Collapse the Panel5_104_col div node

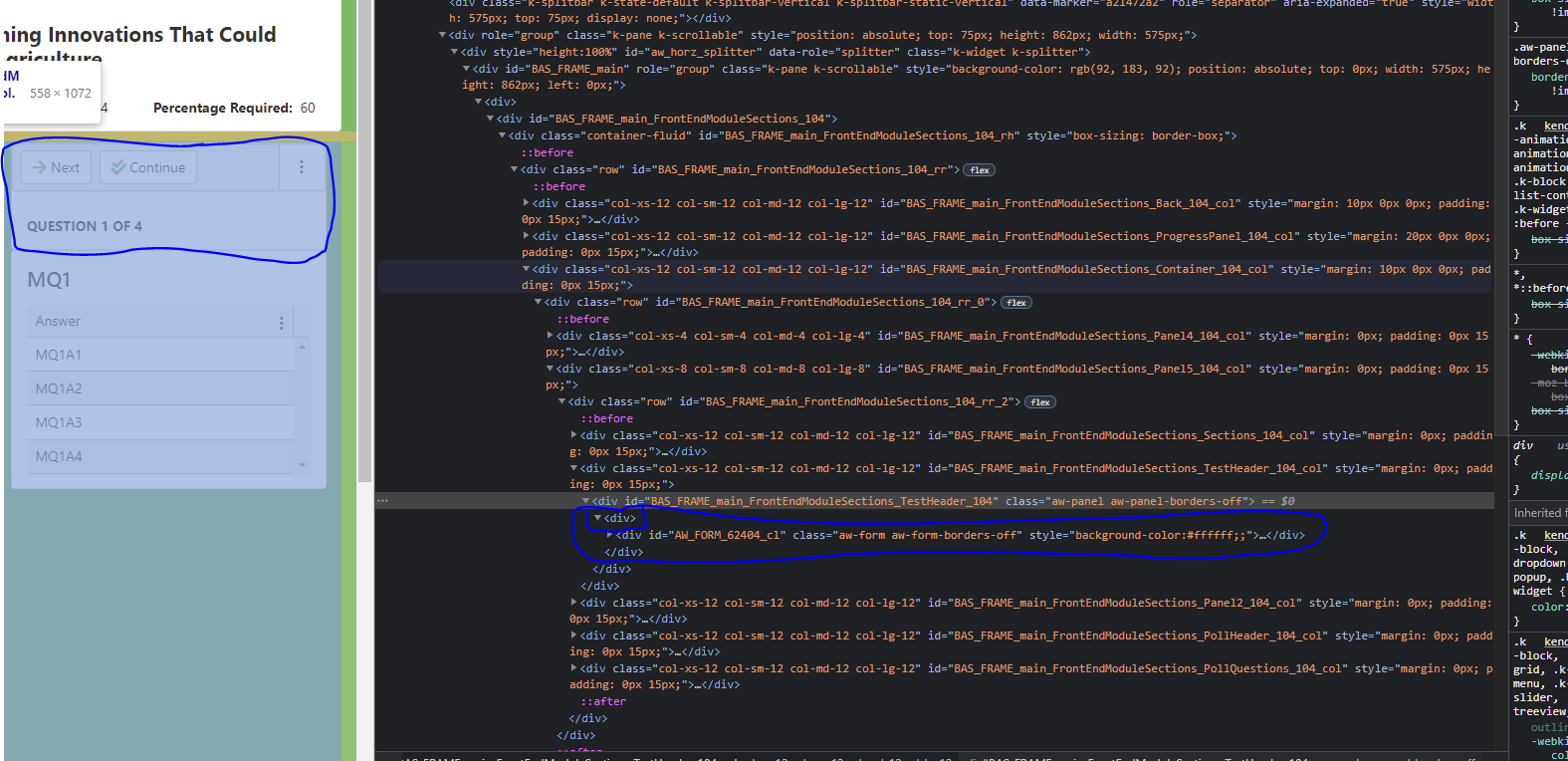pos(551,369)
